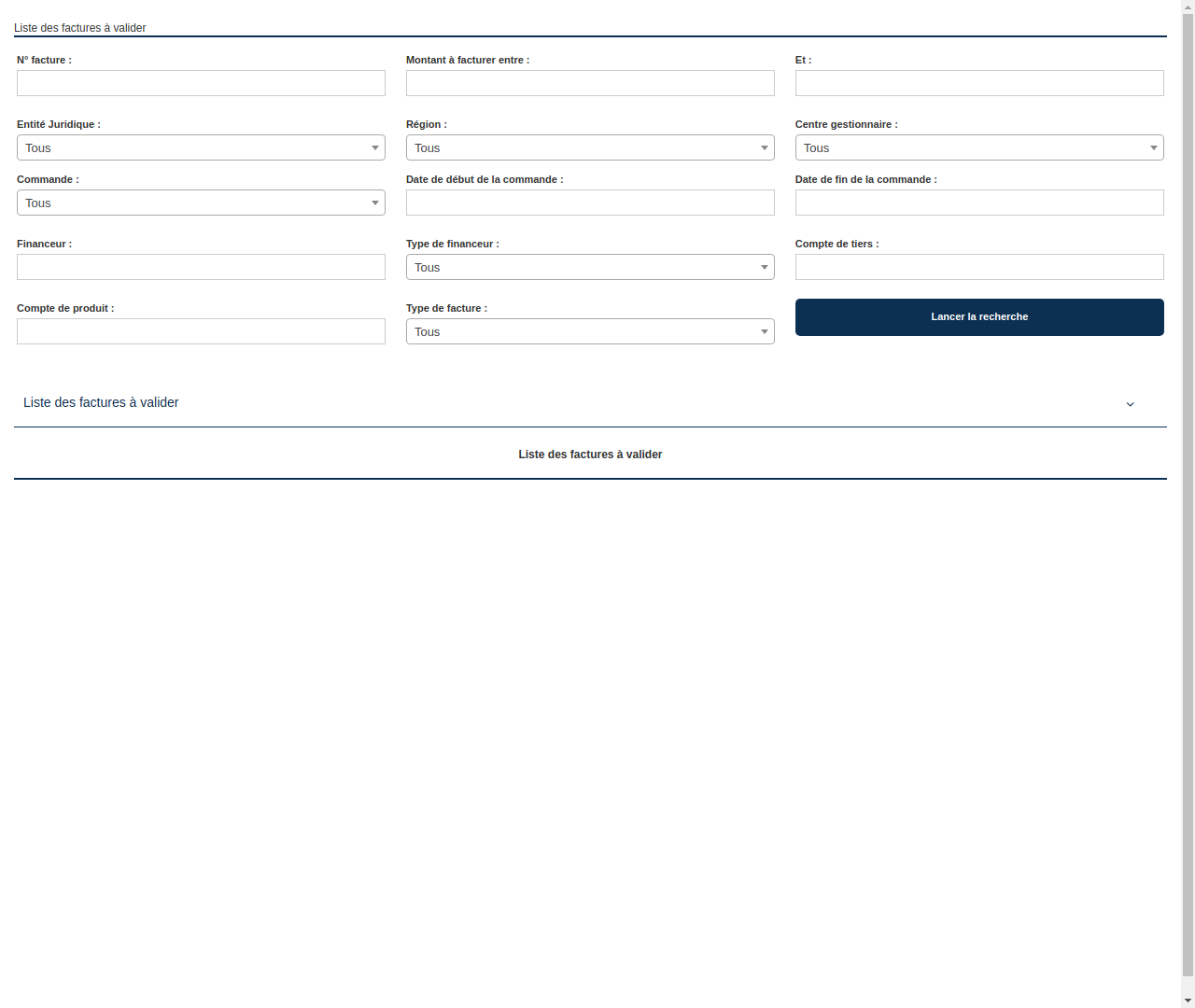Open the Commande dropdown
The image size is (1195, 1008).
[x=201, y=203]
